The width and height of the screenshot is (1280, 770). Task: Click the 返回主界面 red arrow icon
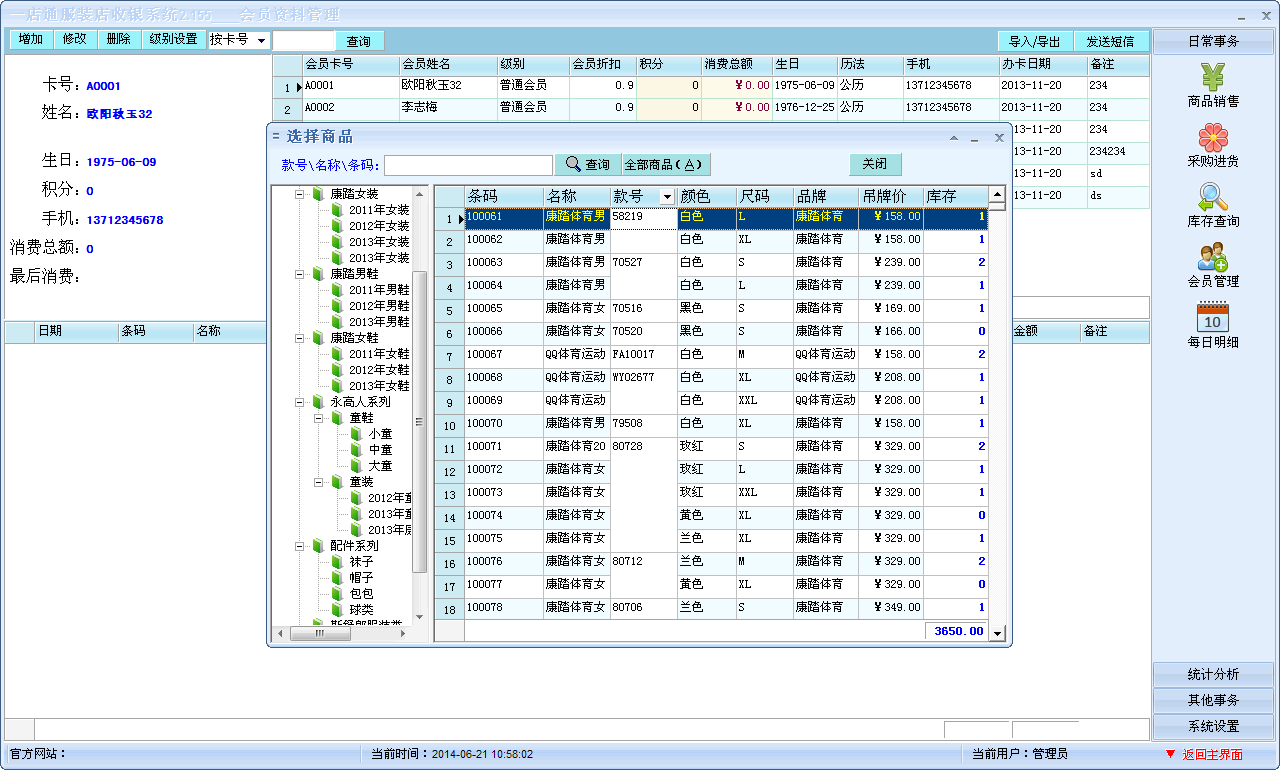click(x=1170, y=754)
